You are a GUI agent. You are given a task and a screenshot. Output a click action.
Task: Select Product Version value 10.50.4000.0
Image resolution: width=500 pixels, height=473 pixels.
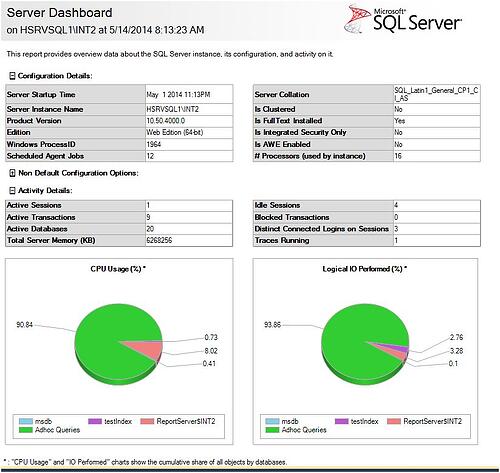pyautogui.click(x=166, y=121)
